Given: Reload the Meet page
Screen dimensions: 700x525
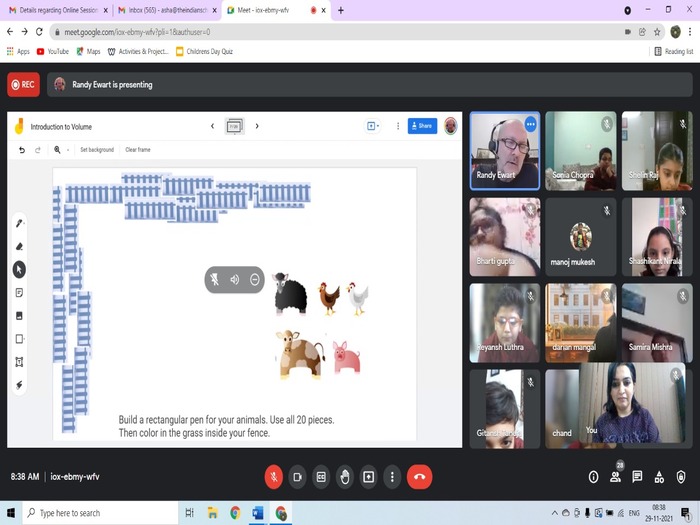Looking at the screenshot, I should click(x=39, y=32).
